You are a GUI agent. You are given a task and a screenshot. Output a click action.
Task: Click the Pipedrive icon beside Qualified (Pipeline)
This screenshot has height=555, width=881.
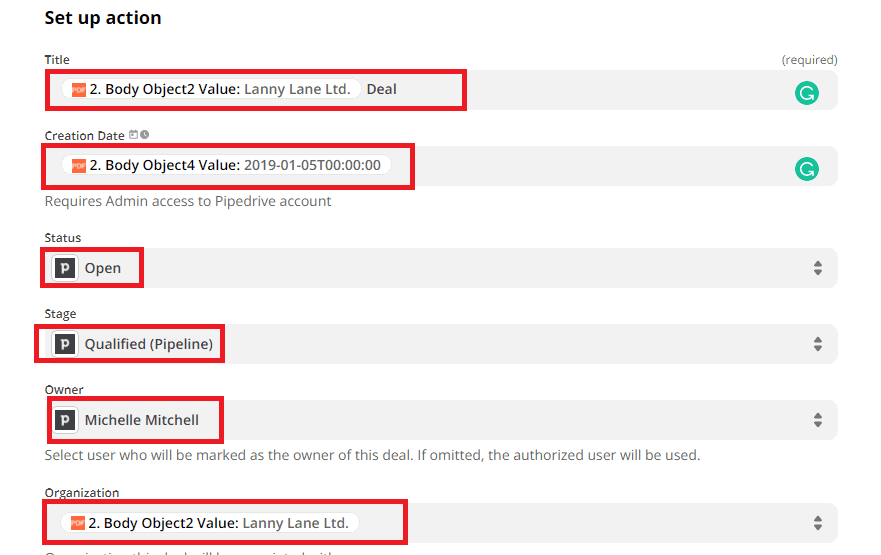[65, 344]
